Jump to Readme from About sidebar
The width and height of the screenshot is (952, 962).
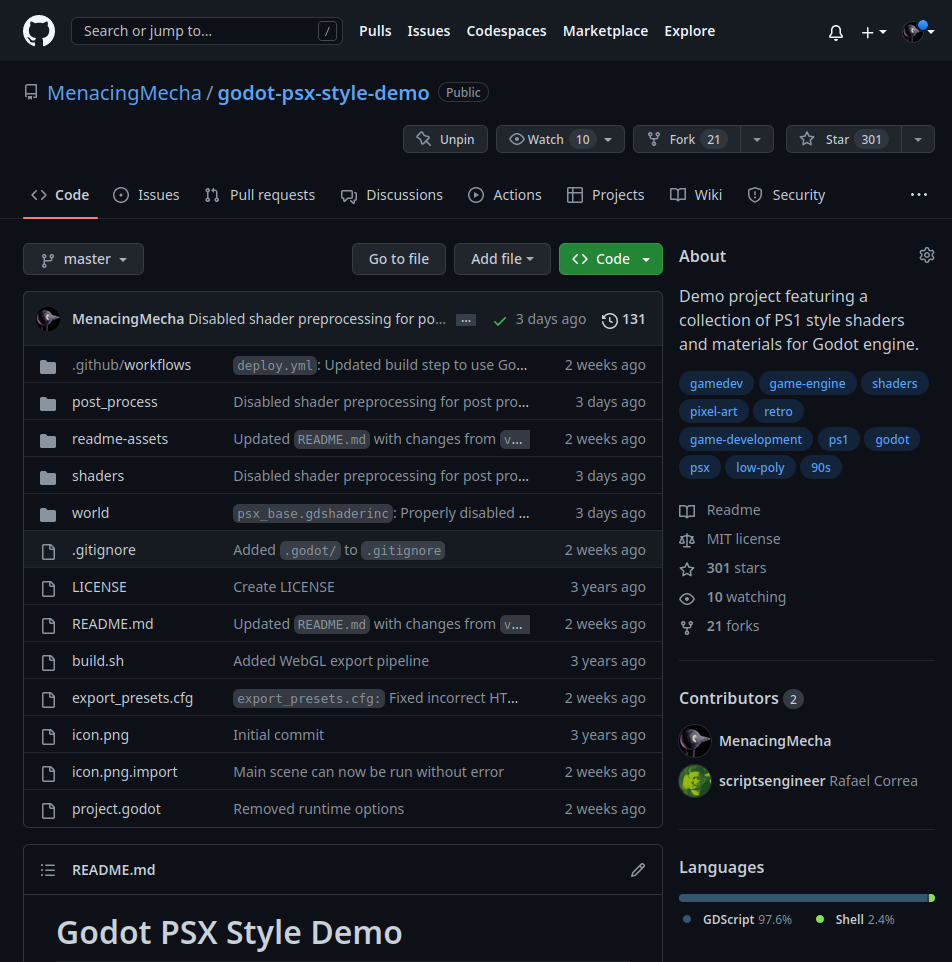coord(720,510)
